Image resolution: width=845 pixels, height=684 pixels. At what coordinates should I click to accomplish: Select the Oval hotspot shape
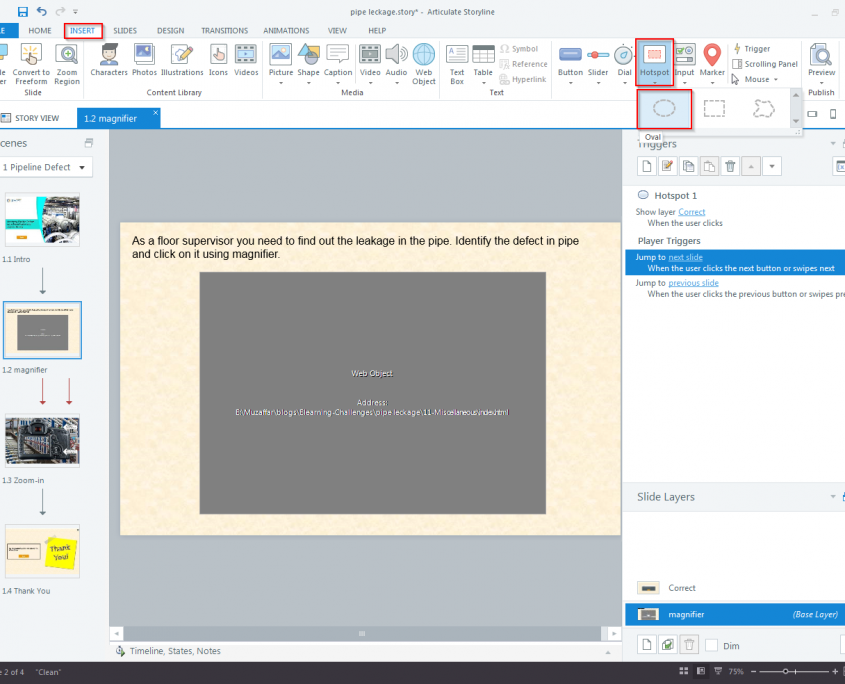[665, 108]
